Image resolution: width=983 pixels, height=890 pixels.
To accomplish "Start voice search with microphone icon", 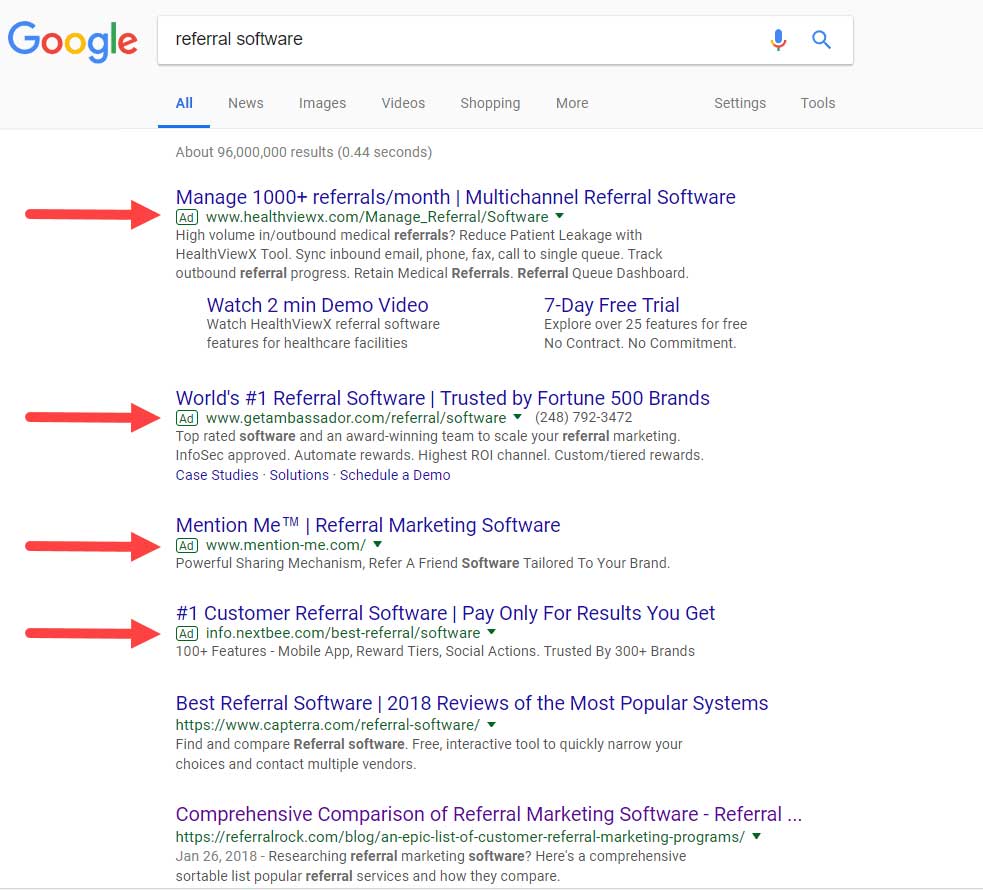I will (x=778, y=39).
